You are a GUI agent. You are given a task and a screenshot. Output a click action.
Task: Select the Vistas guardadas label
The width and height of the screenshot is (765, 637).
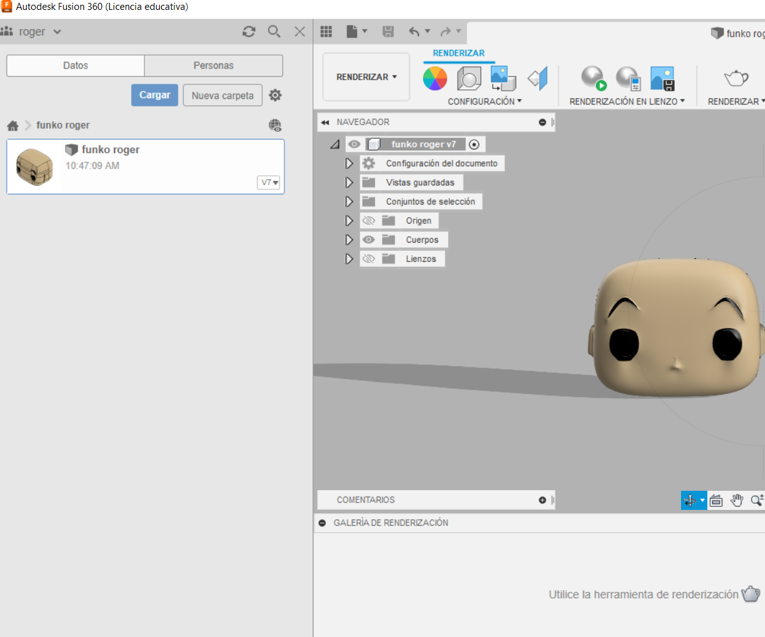point(420,182)
